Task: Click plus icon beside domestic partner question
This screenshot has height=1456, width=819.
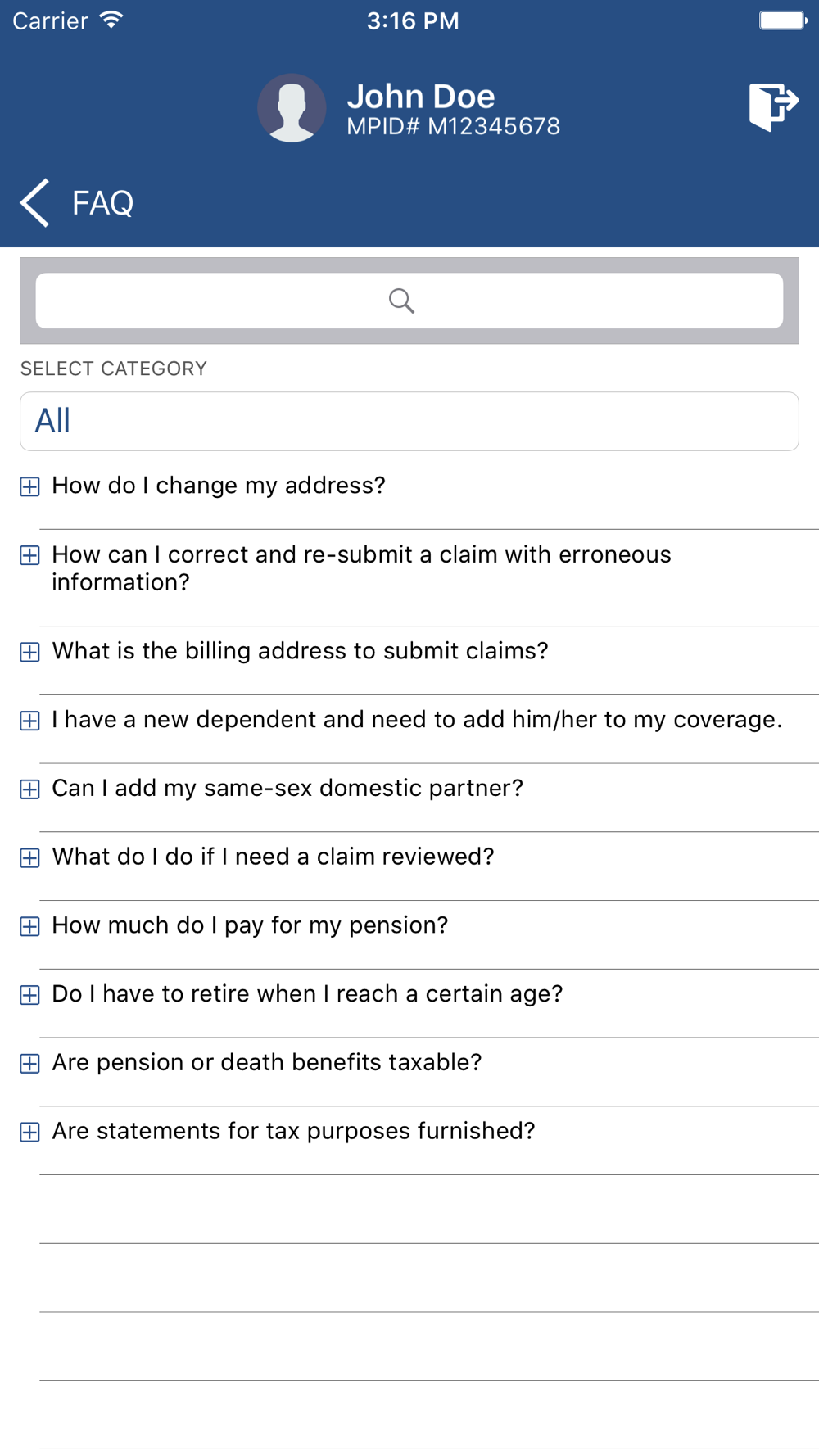Action: pyautogui.click(x=29, y=789)
